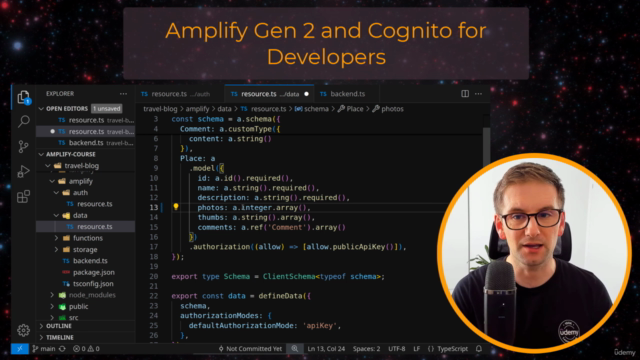The image size is (640, 360).
Task: Switch to the resource.ts data tab
Action: click(x=269, y=94)
